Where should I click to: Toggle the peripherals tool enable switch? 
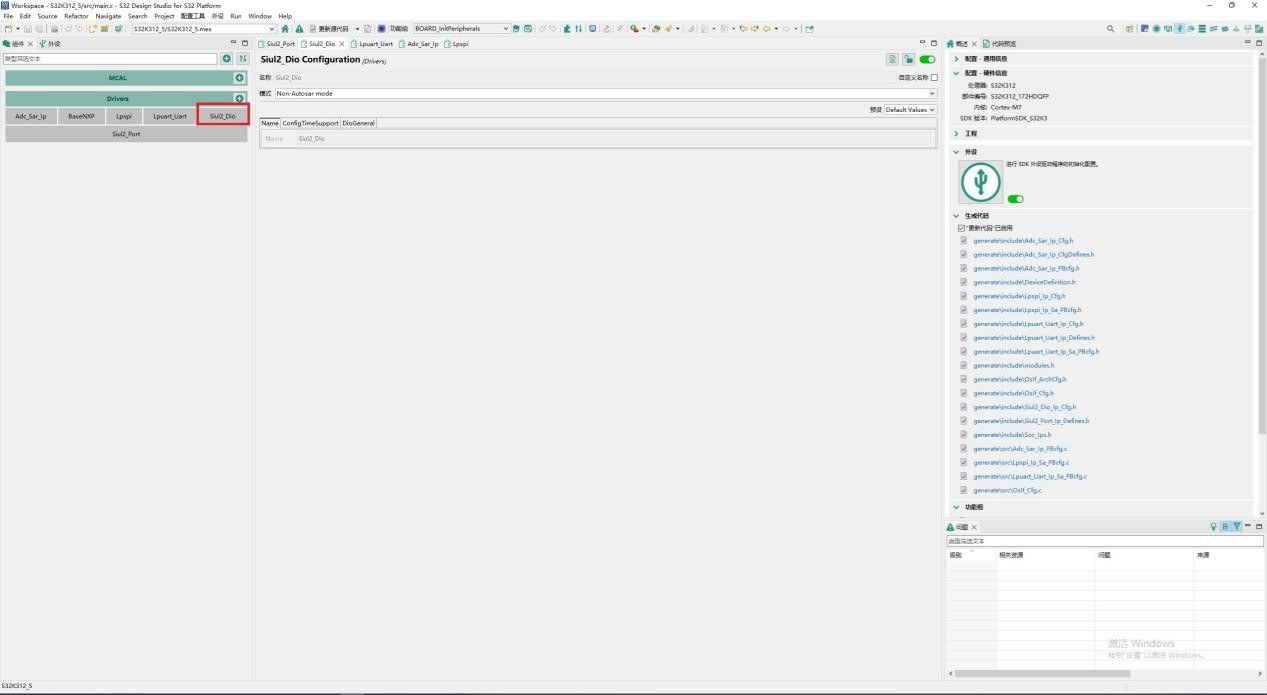click(x=1016, y=199)
